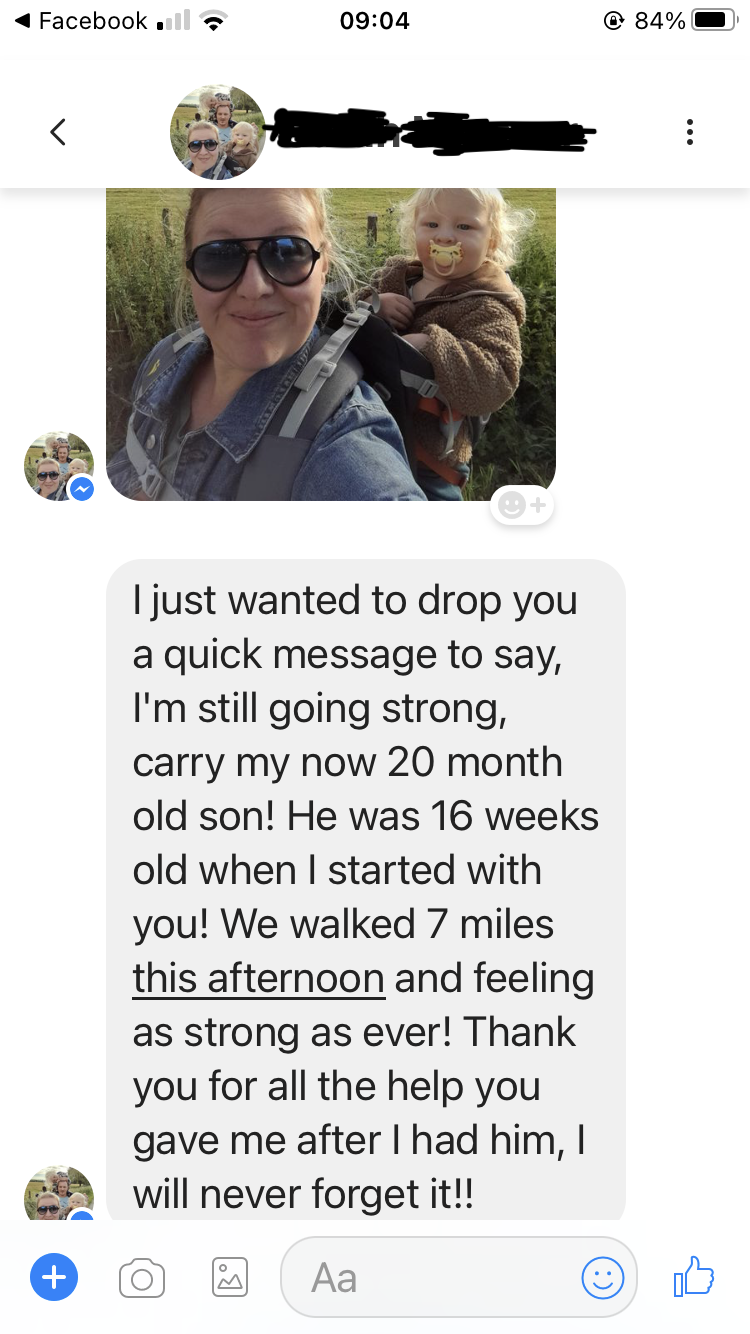The width and height of the screenshot is (750, 1334).
Task: Tap the contact's profile picture in the header
Action: tap(218, 132)
